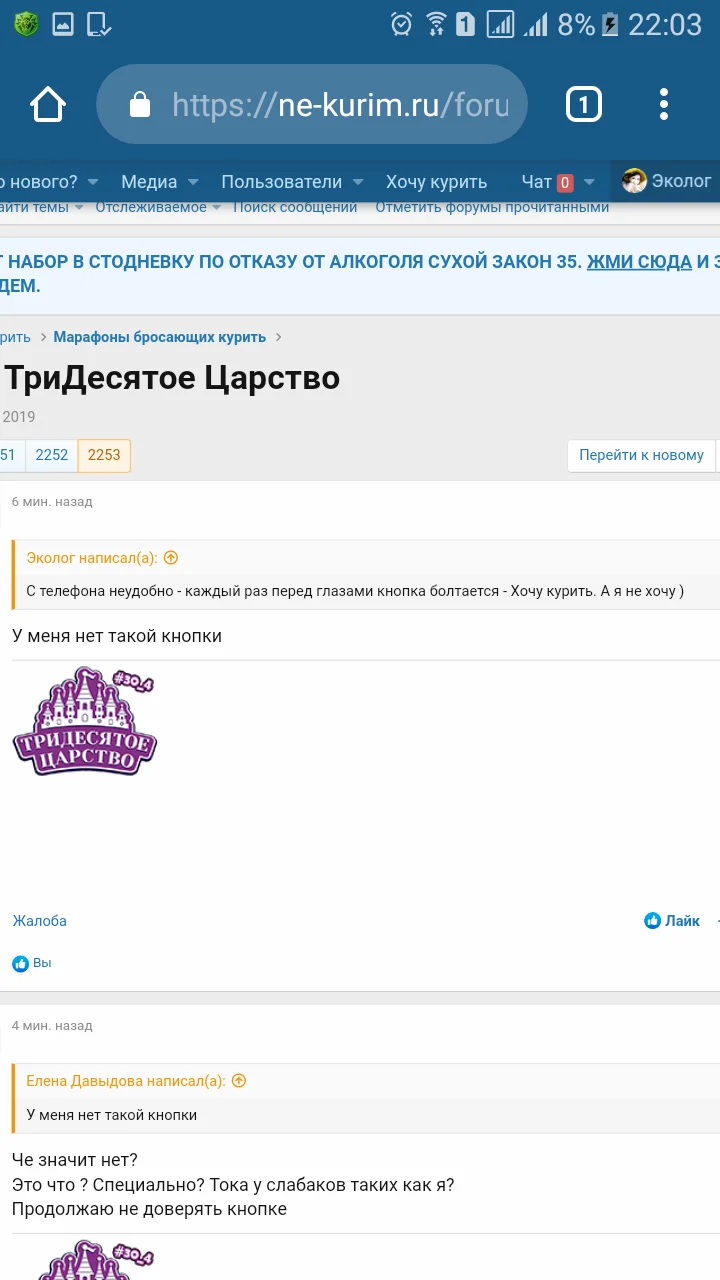Viewport: 720px width, 1280px height.
Task: Tap the alarm clock status icon
Action: coord(401,24)
